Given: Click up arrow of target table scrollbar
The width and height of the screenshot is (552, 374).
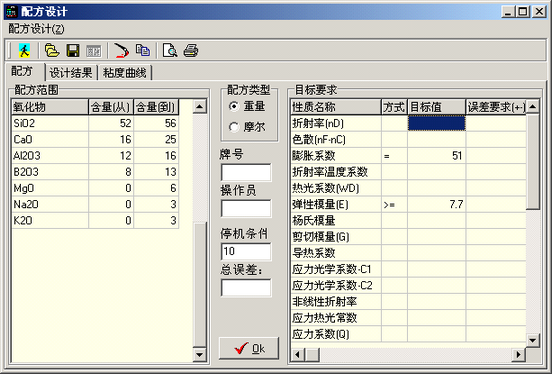Looking at the screenshot, I should (533, 106).
